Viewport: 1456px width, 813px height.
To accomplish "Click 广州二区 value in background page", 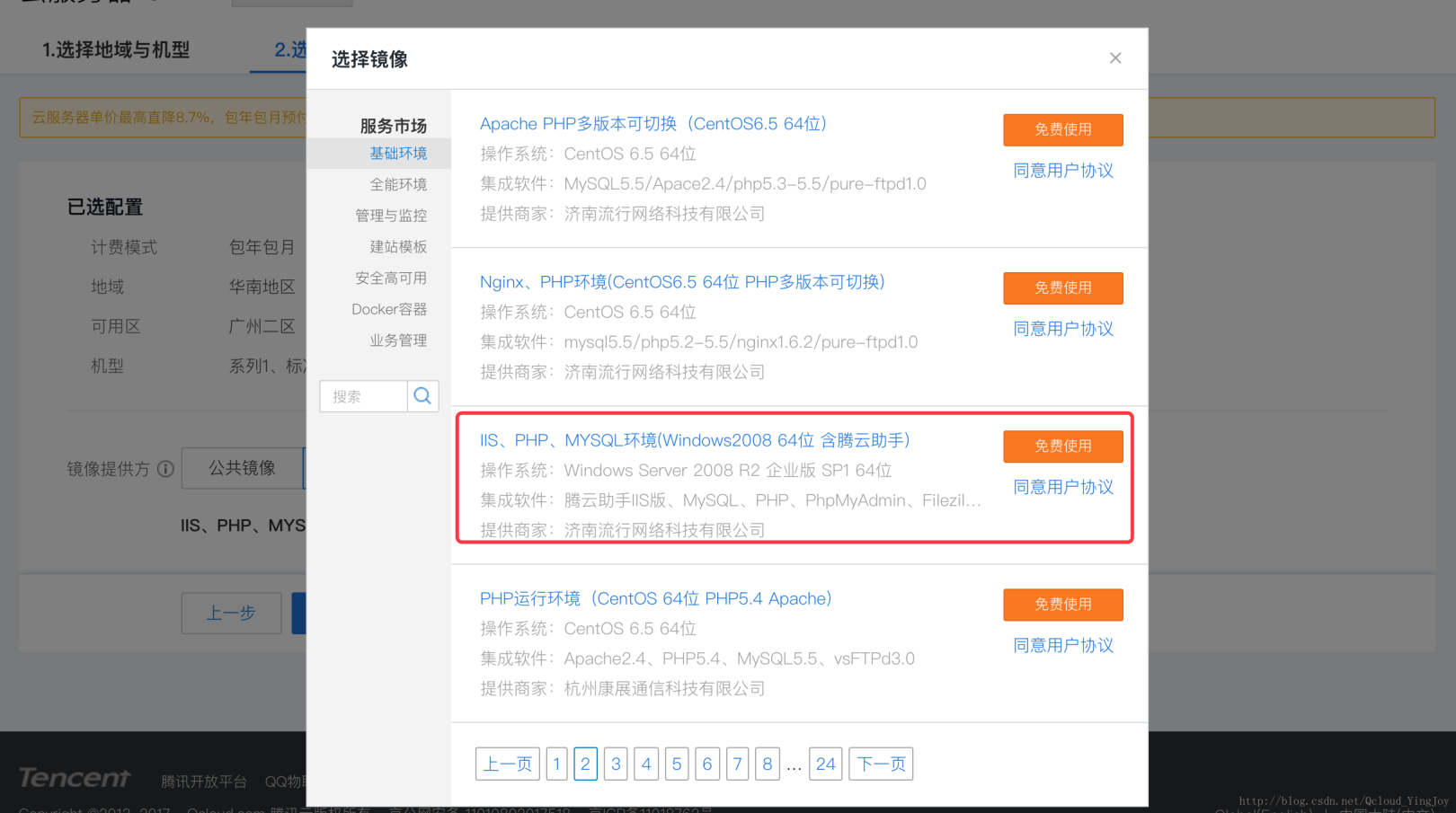I will (262, 326).
